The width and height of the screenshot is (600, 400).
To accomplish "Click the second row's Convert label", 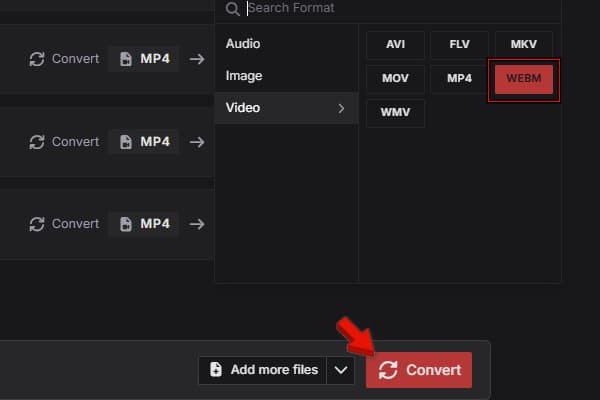I will tap(75, 142).
